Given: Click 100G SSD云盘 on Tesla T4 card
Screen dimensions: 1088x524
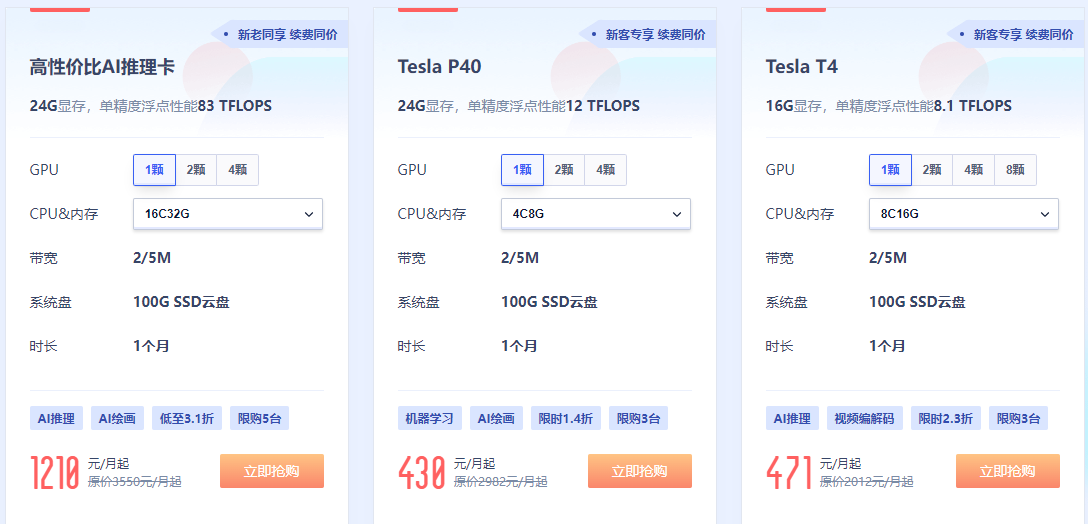Looking at the screenshot, I should pyautogui.click(x=917, y=302).
